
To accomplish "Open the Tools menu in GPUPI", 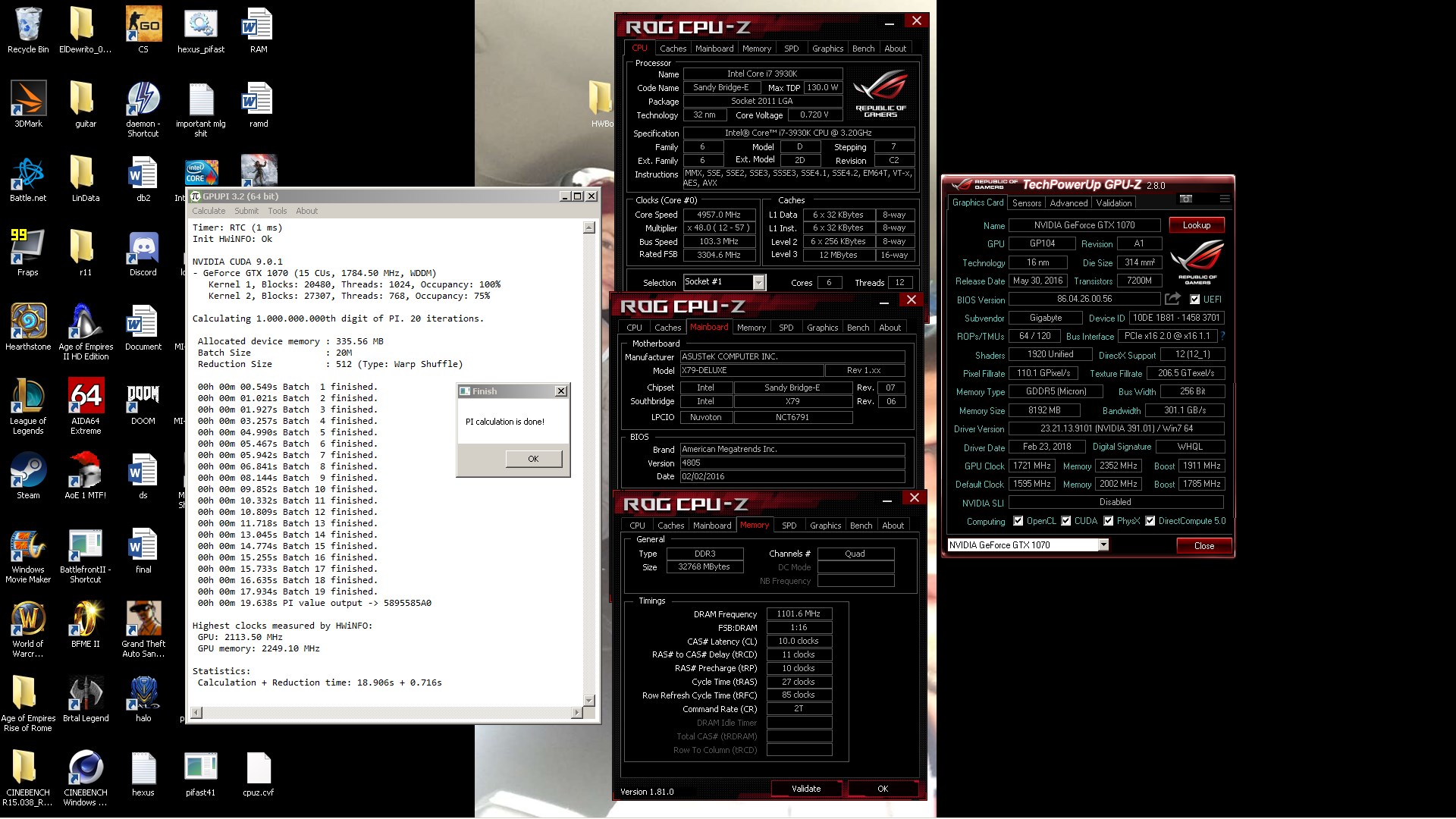I will pyautogui.click(x=278, y=211).
